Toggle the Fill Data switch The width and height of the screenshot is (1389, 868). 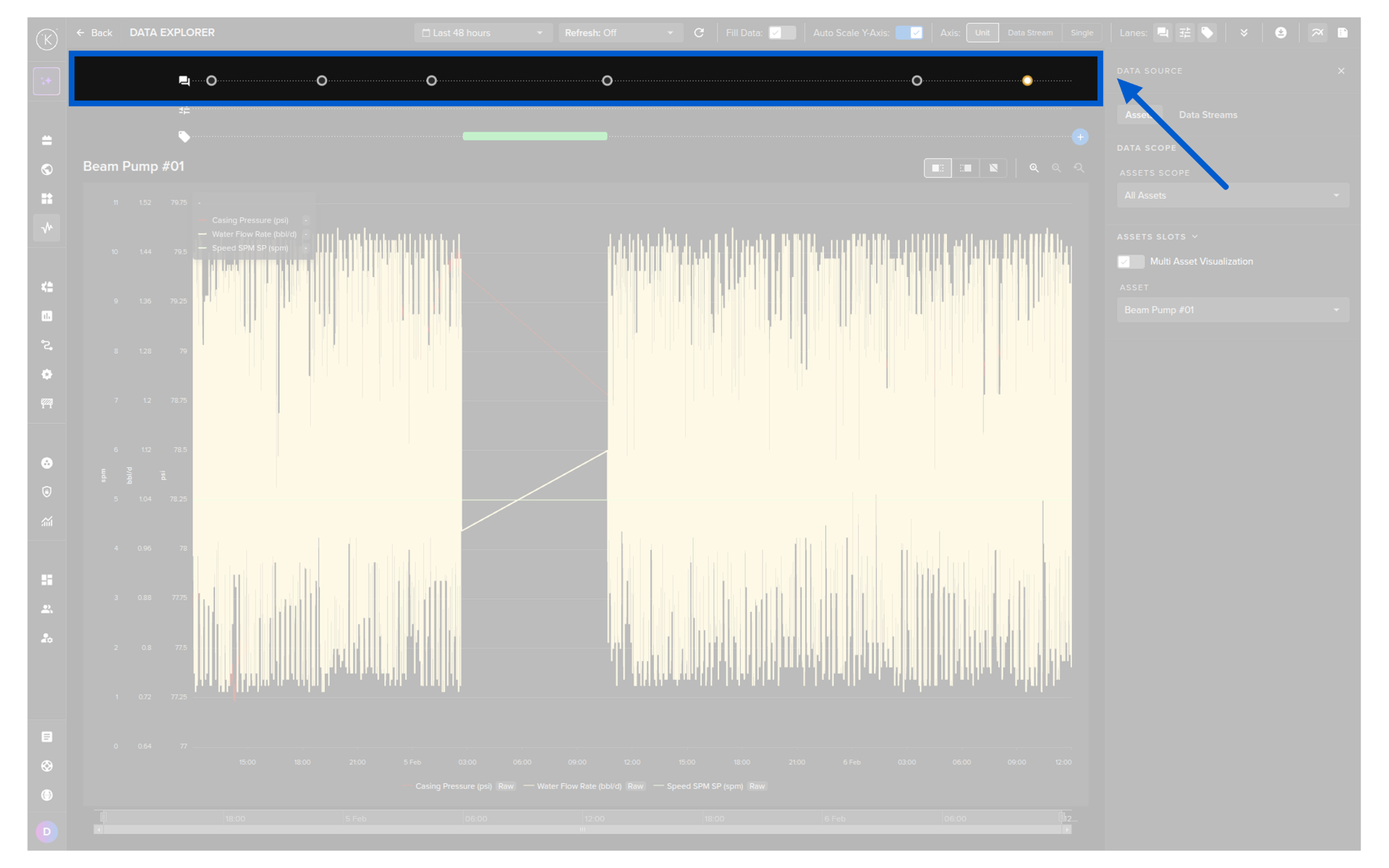pyautogui.click(x=781, y=33)
